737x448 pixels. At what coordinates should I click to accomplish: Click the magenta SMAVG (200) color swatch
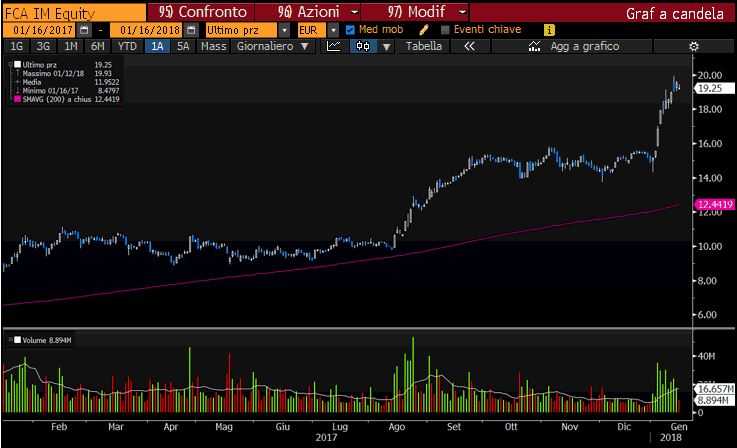17,99
